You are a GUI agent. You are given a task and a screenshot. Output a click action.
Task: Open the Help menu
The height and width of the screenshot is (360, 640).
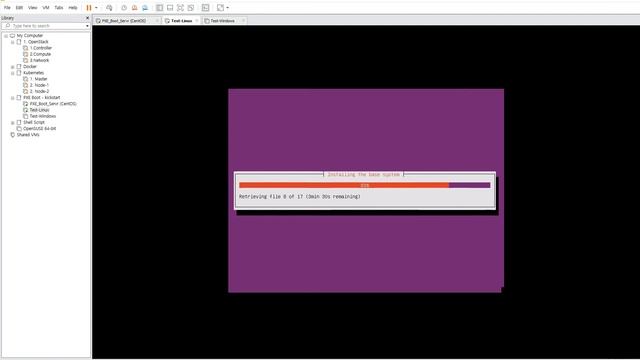[x=73, y=8]
